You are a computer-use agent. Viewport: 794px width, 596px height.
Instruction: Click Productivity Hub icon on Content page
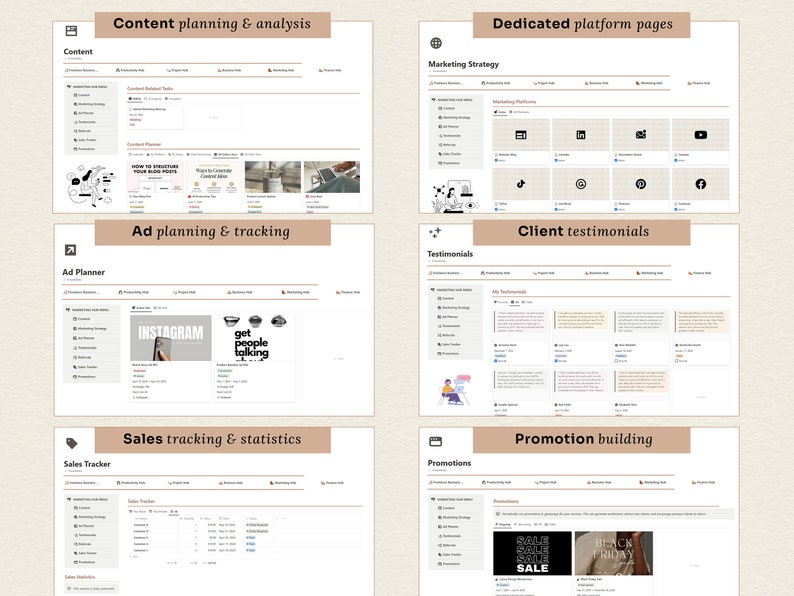[x=117, y=70]
